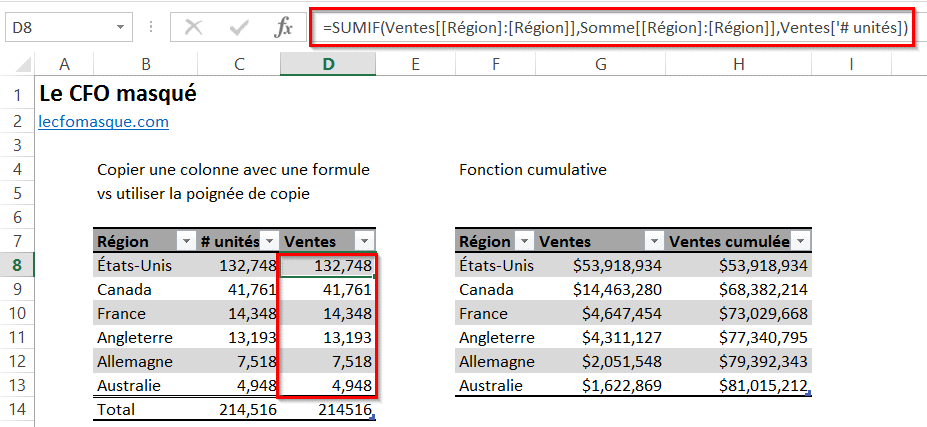
Task: Click the vertical dots handle beside Name Box
Action: [151, 27]
